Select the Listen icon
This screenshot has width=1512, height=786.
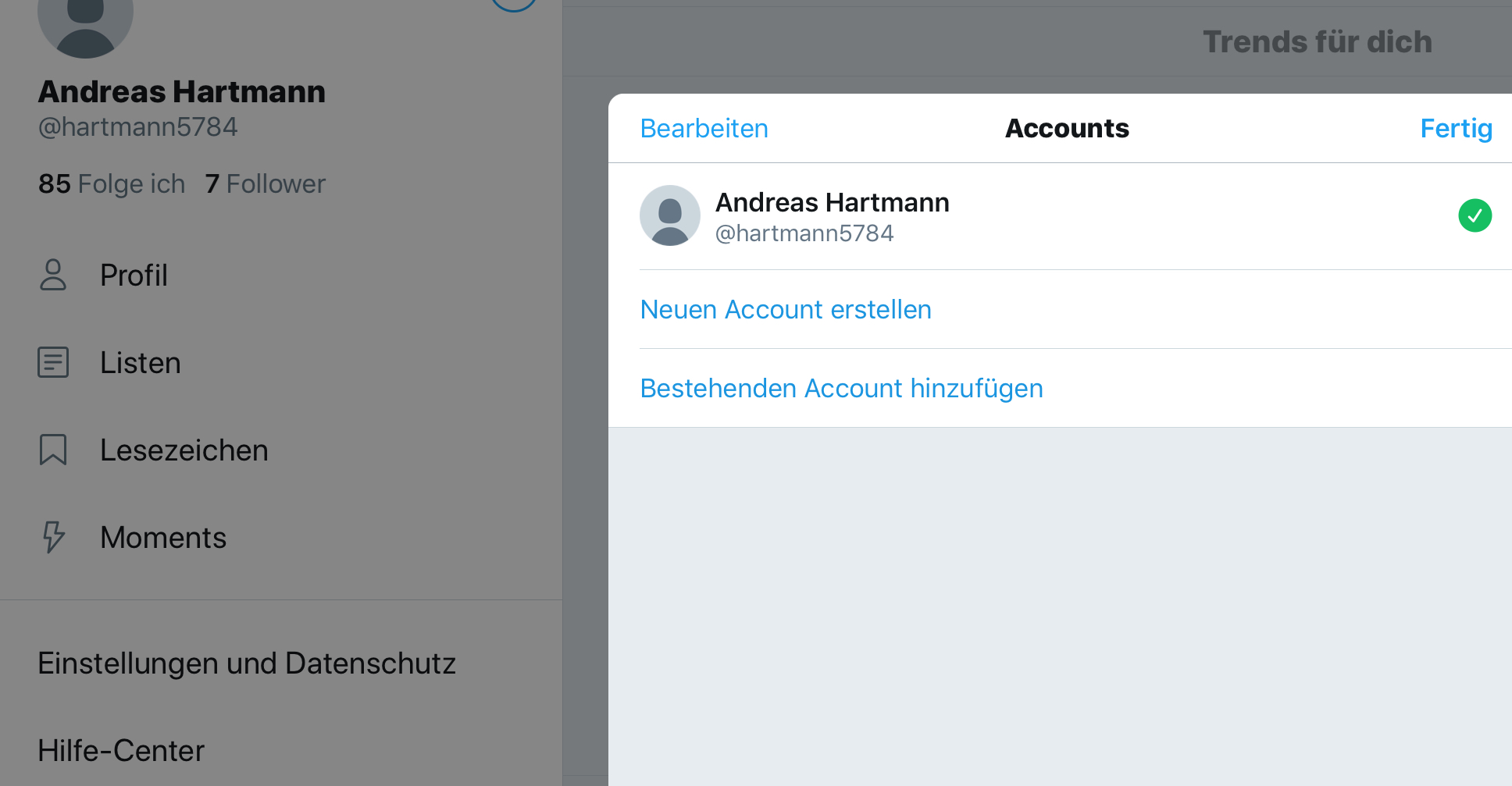(52, 362)
